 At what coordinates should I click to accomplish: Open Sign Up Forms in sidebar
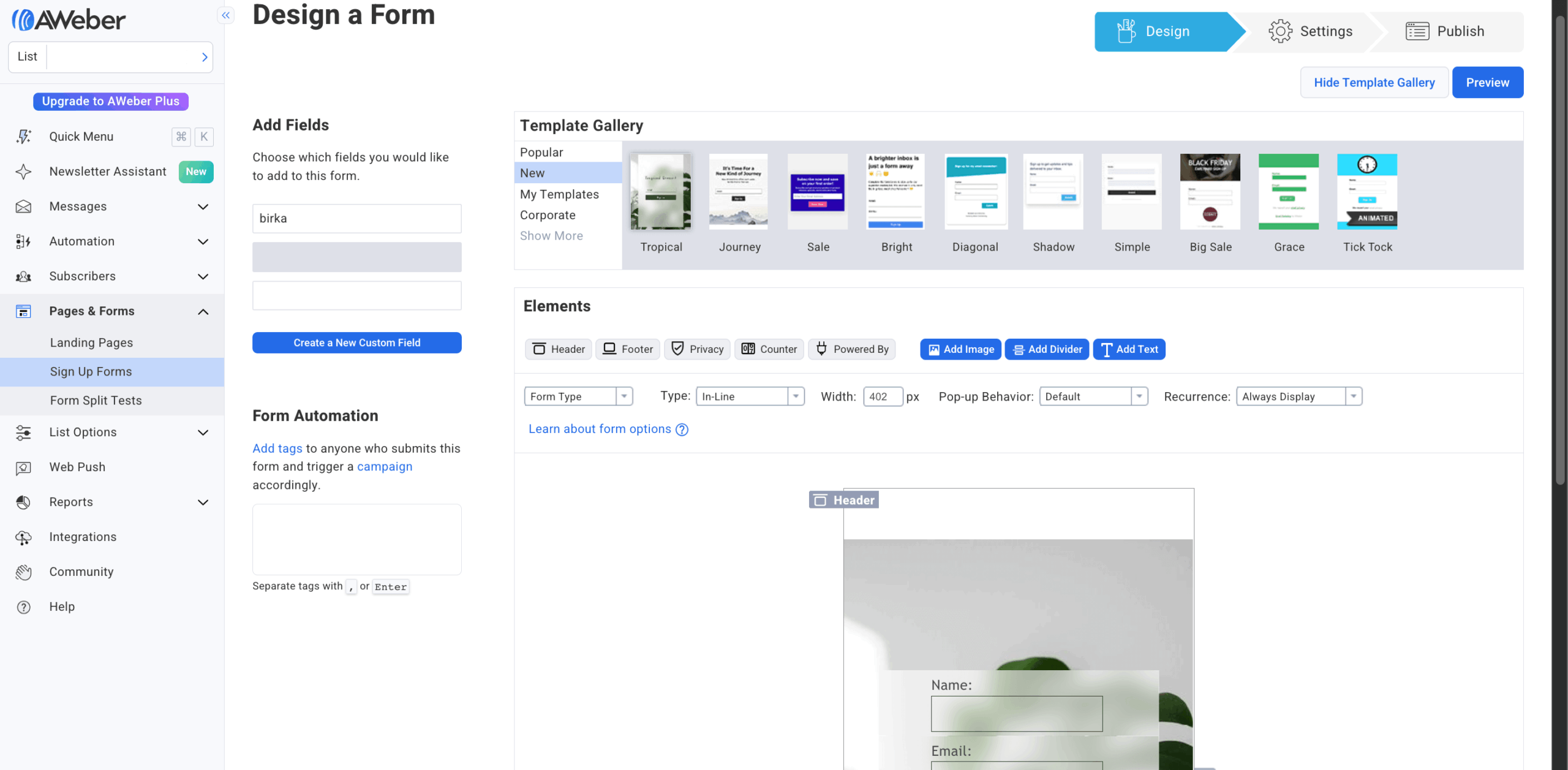112,372
